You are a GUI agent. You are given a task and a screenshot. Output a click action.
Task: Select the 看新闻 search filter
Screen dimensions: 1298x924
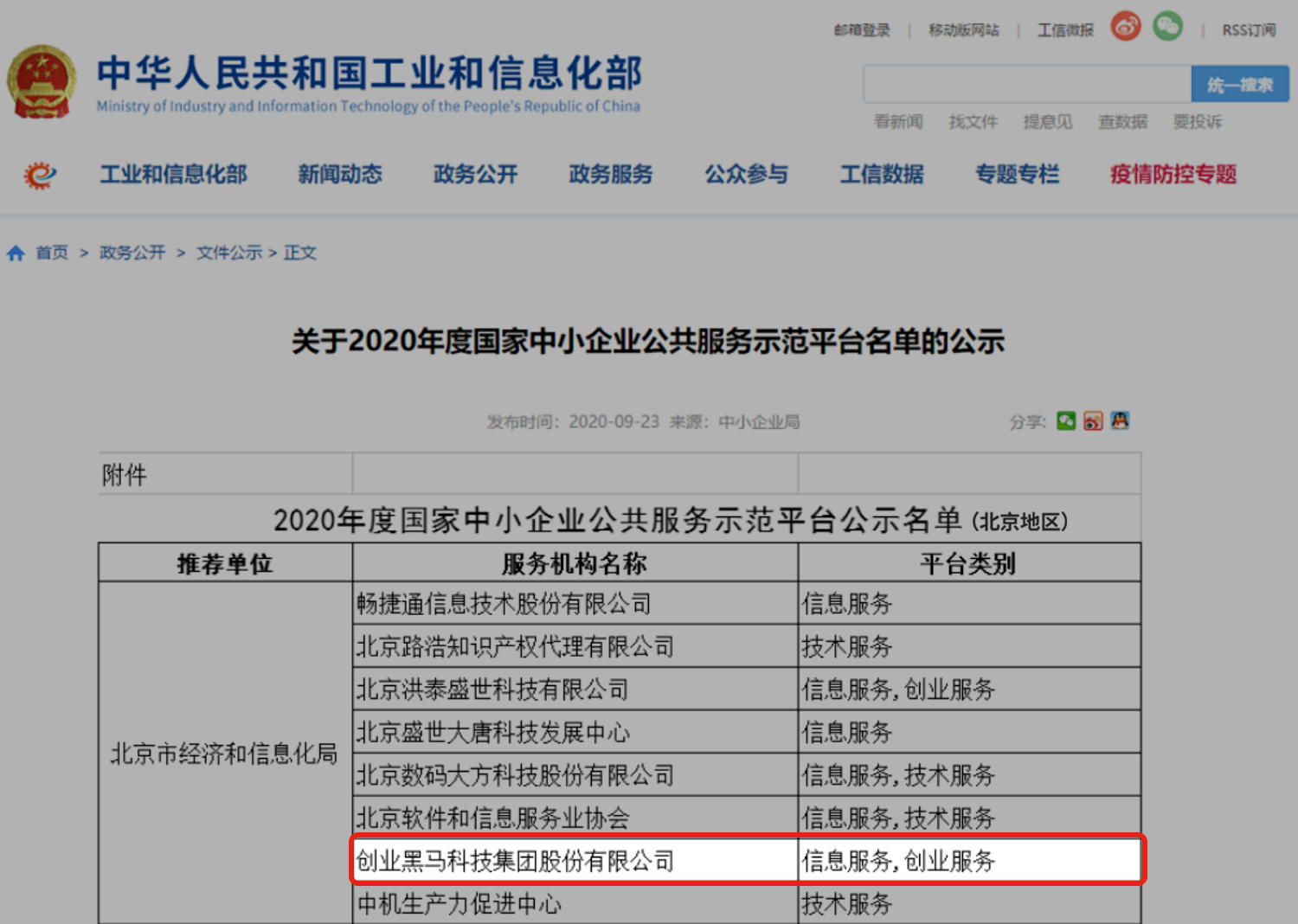tap(898, 122)
